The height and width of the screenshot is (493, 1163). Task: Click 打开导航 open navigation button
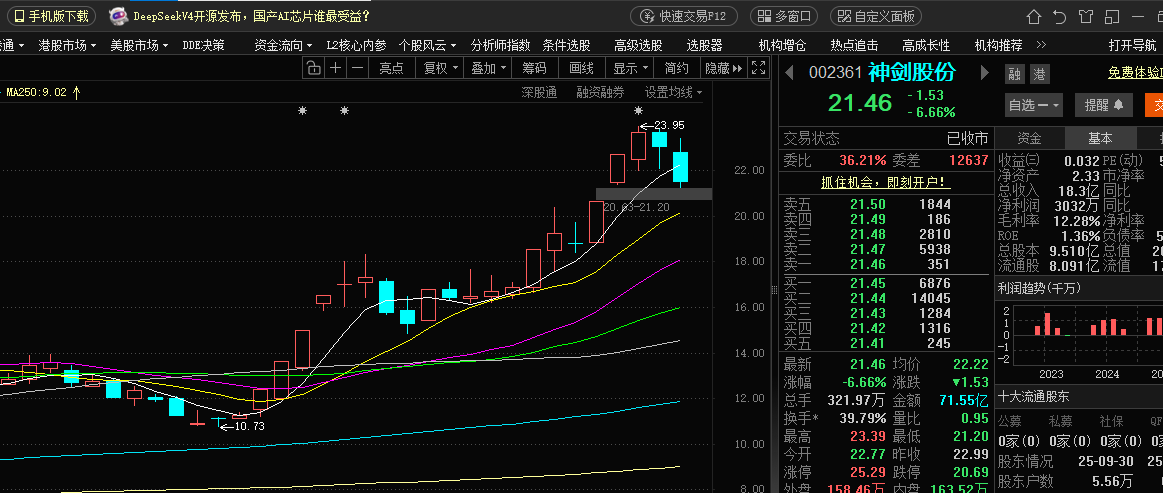[x=1133, y=45]
